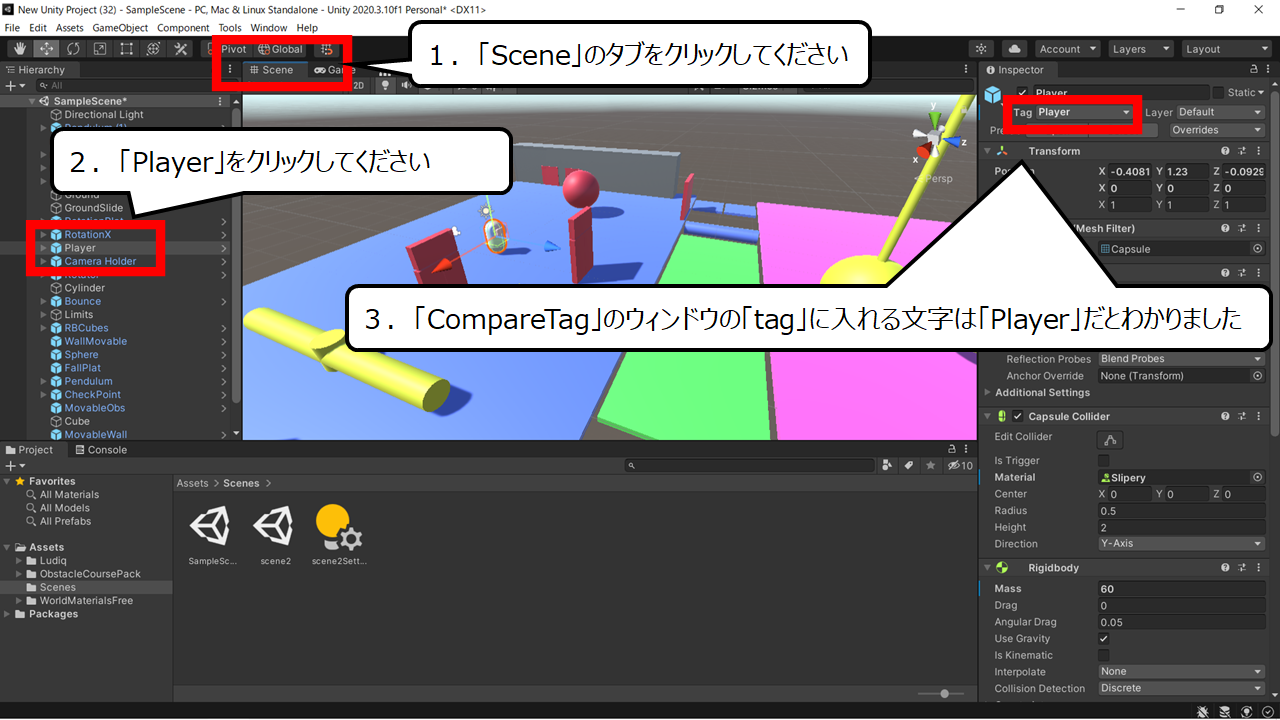The height and width of the screenshot is (720, 1280).
Task: Select Player in the Hierarchy
Action: pos(80,248)
